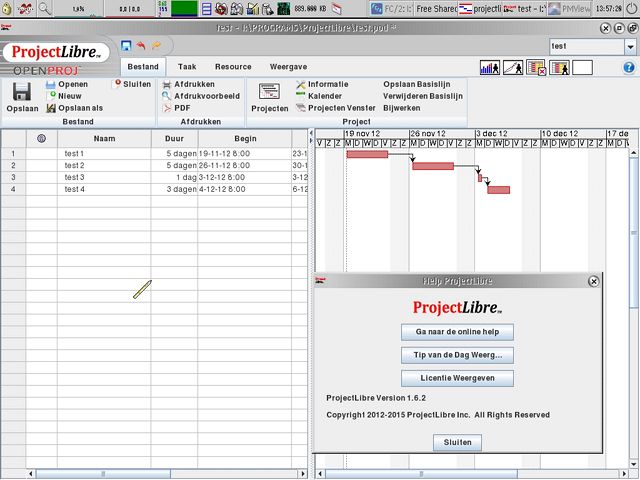Click the undo arrow in quick toolbar
The image size is (640, 480).
(141, 46)
